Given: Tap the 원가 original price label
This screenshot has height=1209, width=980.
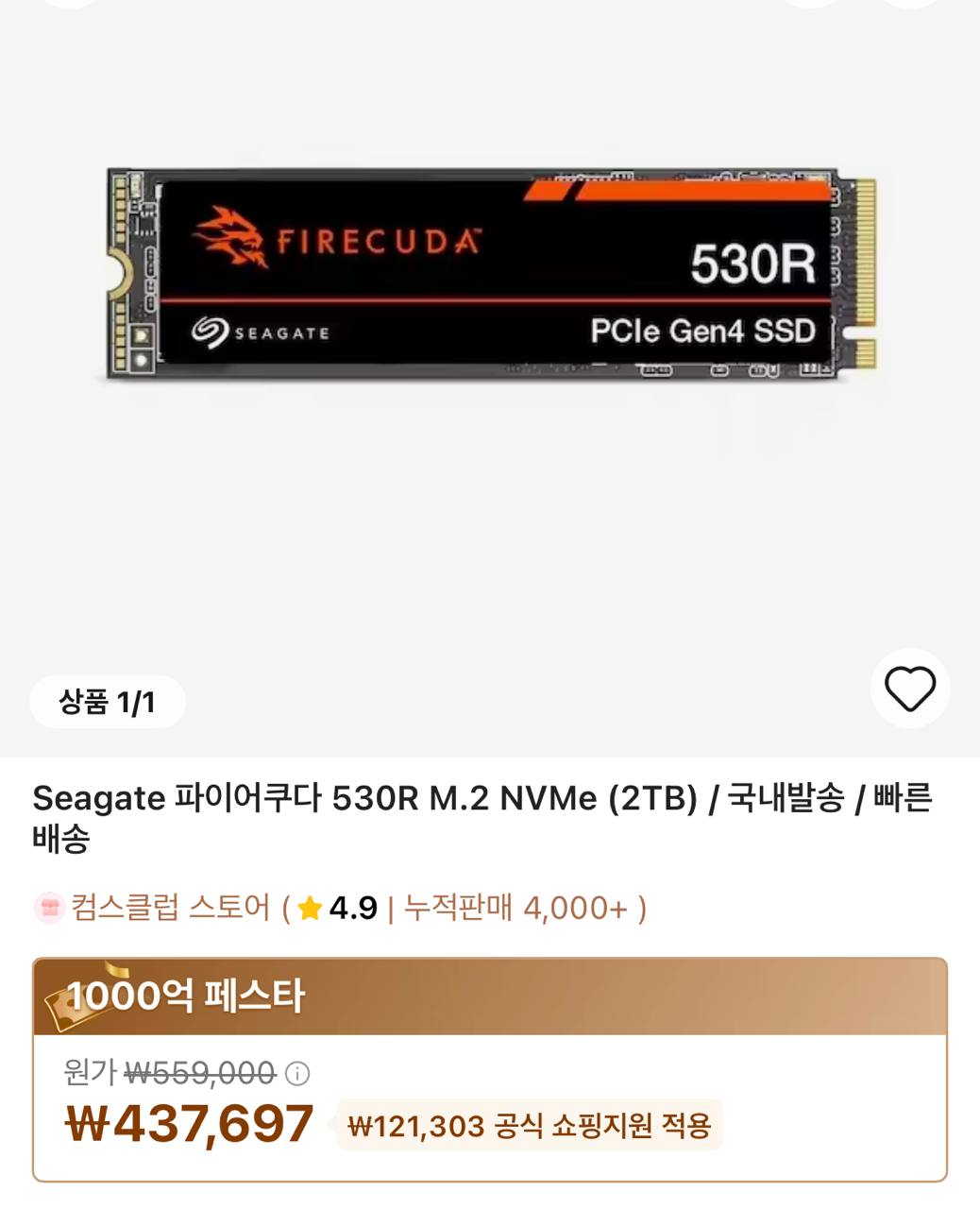Looking at the screenshot, I should pos(90,1073).
